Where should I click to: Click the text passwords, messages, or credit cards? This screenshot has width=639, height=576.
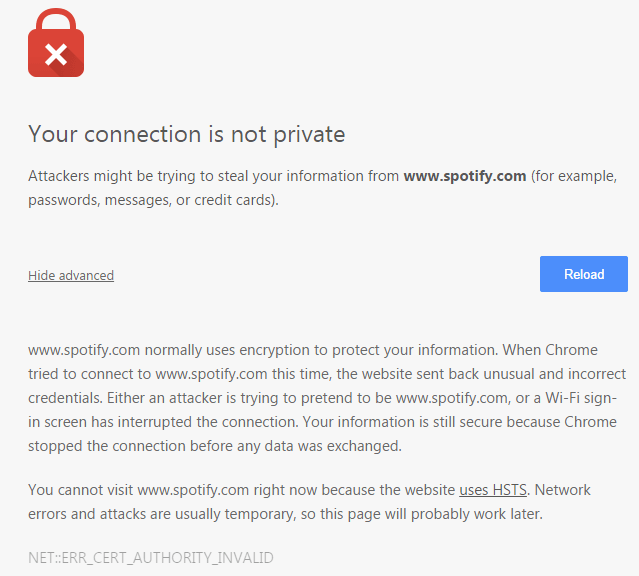tap(153, 200)
